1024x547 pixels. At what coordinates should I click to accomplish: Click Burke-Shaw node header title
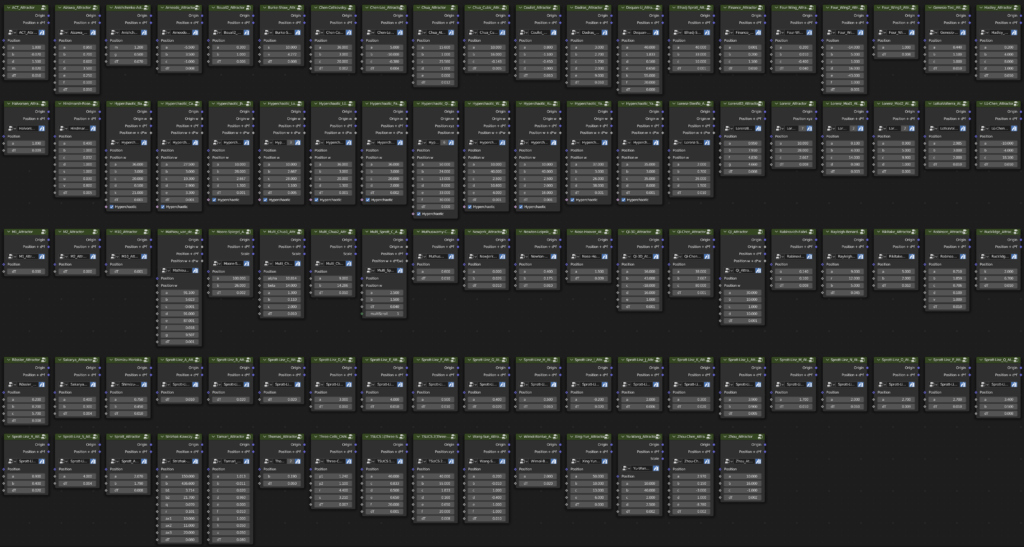(279, 8)
